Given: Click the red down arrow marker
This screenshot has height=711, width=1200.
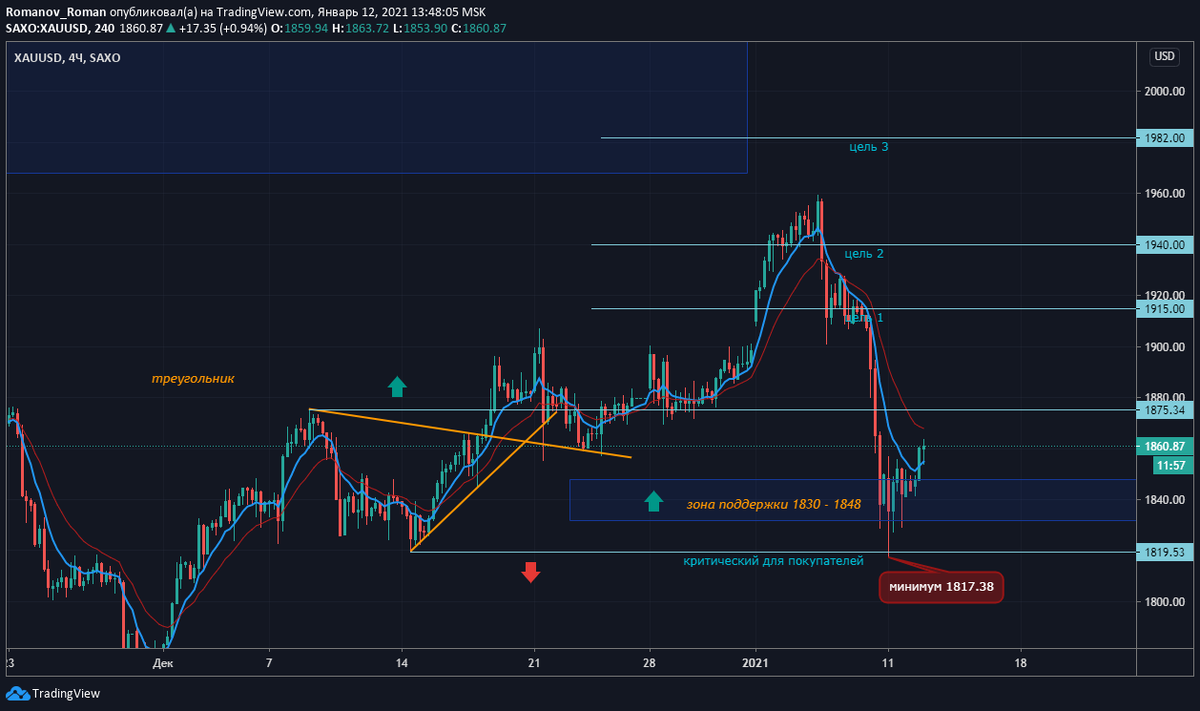Looking at the screenshot, I should [x=530, y=572].
